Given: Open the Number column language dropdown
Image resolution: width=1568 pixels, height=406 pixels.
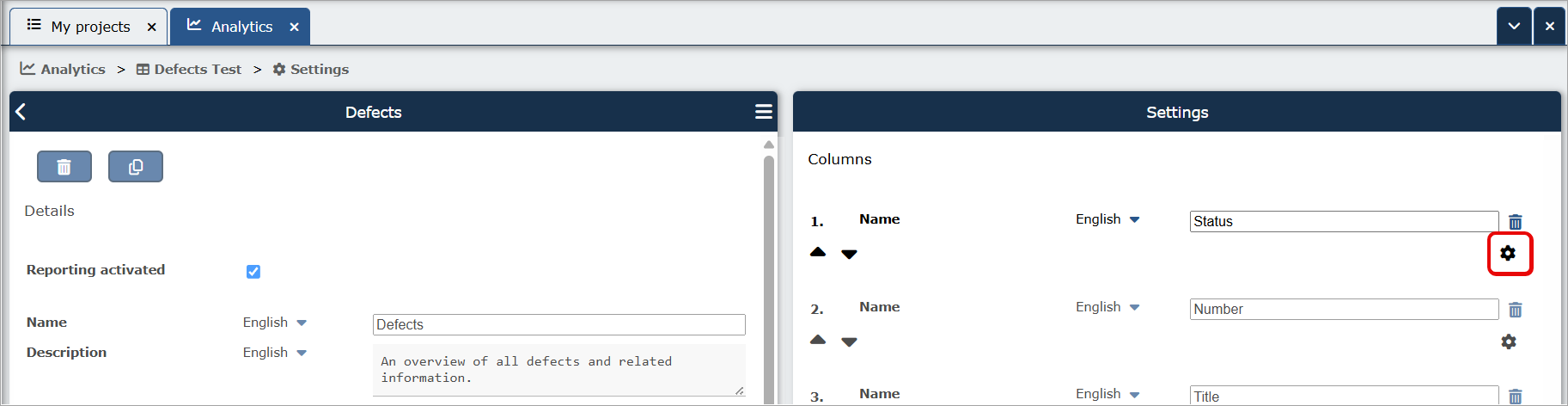Looking at the screenshot, I should (x=1107, y=307).
